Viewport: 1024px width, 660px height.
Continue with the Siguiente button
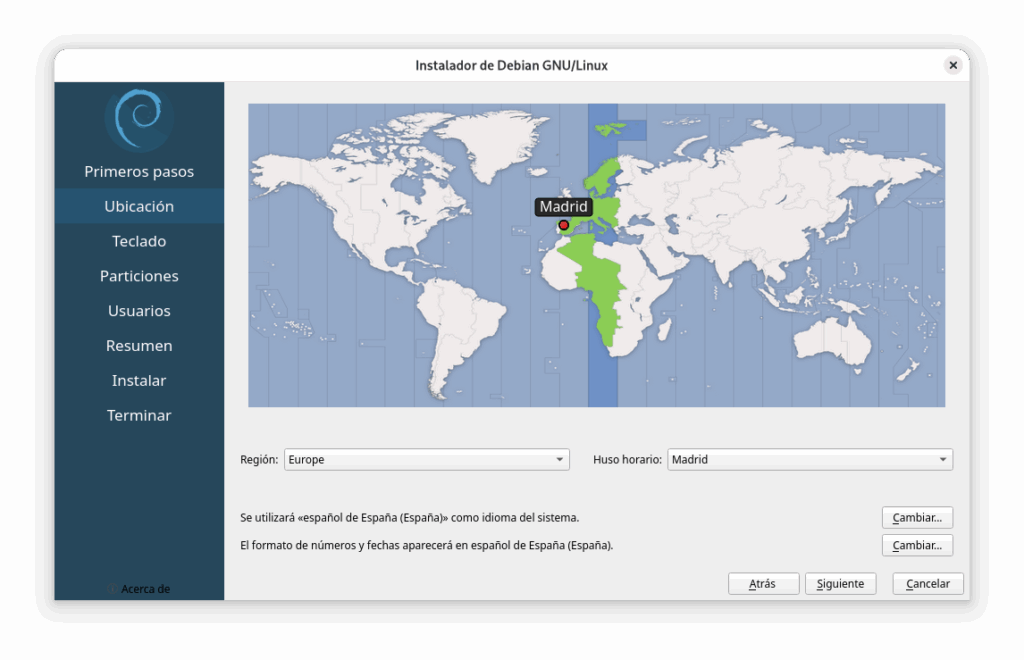(840, 584)
